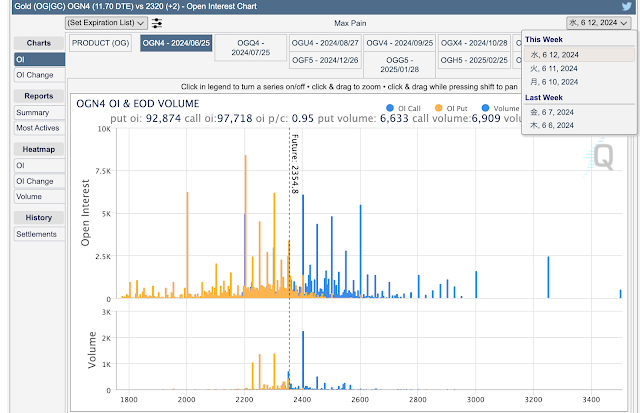This screenshot has width=640, height=413.
Task: Open the Volume heatmap
Action: coord(40,197)
